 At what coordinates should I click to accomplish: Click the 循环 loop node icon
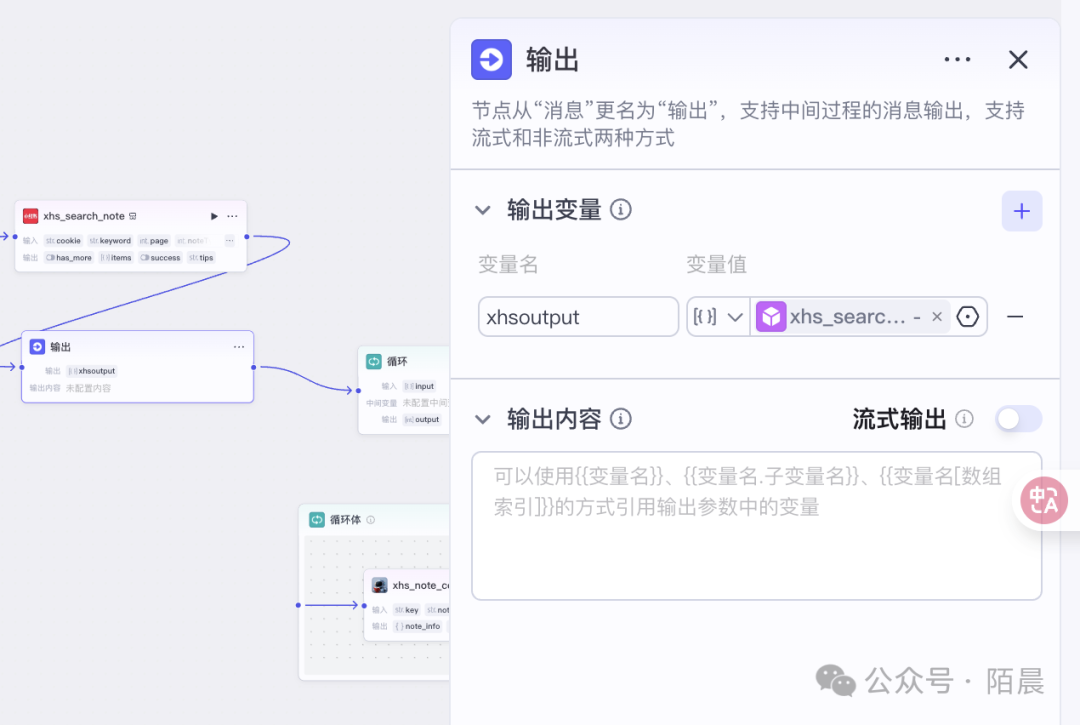pos(374,361)
